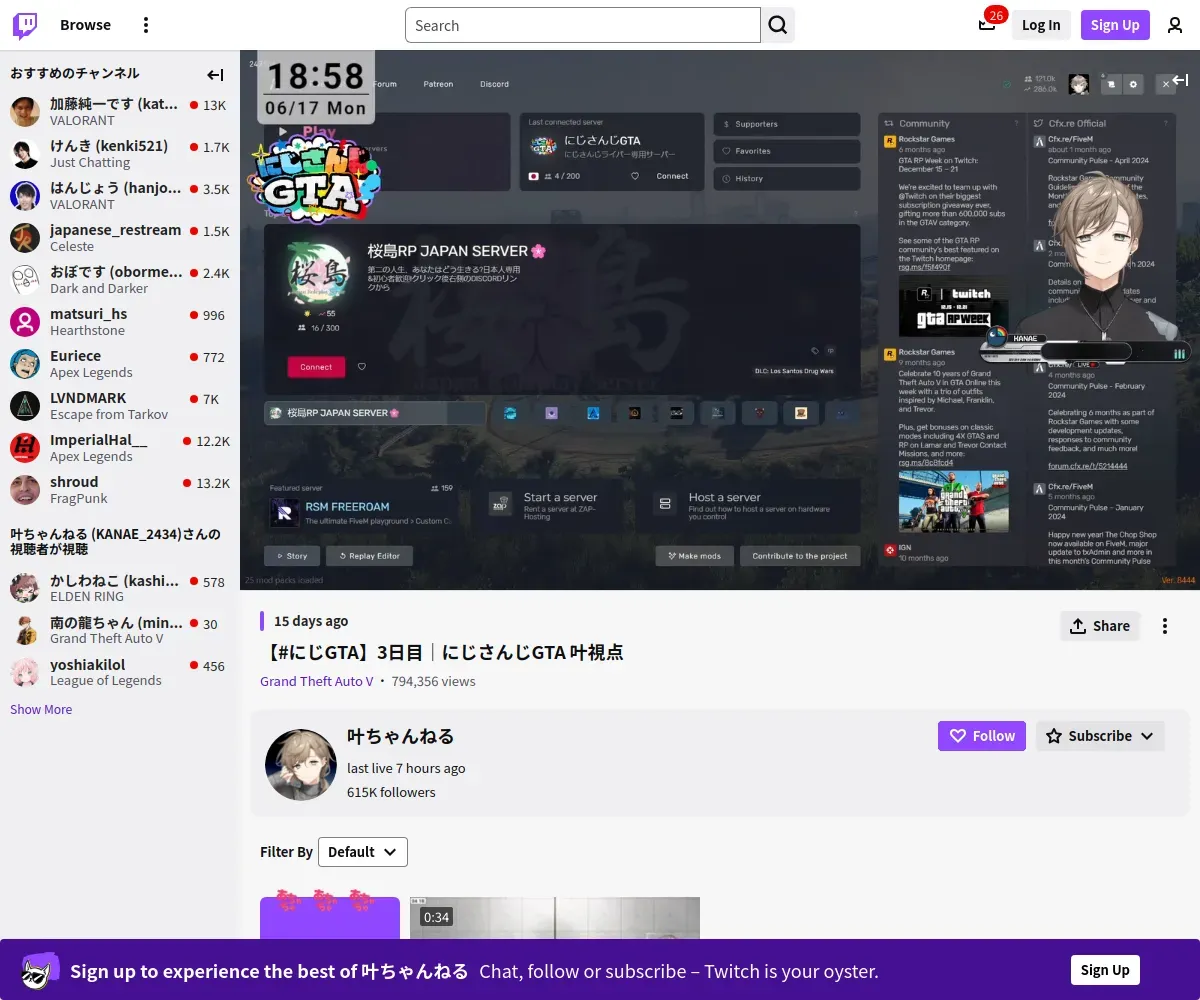The width and height of the screenshot is (1200, 1000).
Task: Open japanese_restream channel avatar
Action: (x=25, y=238)
